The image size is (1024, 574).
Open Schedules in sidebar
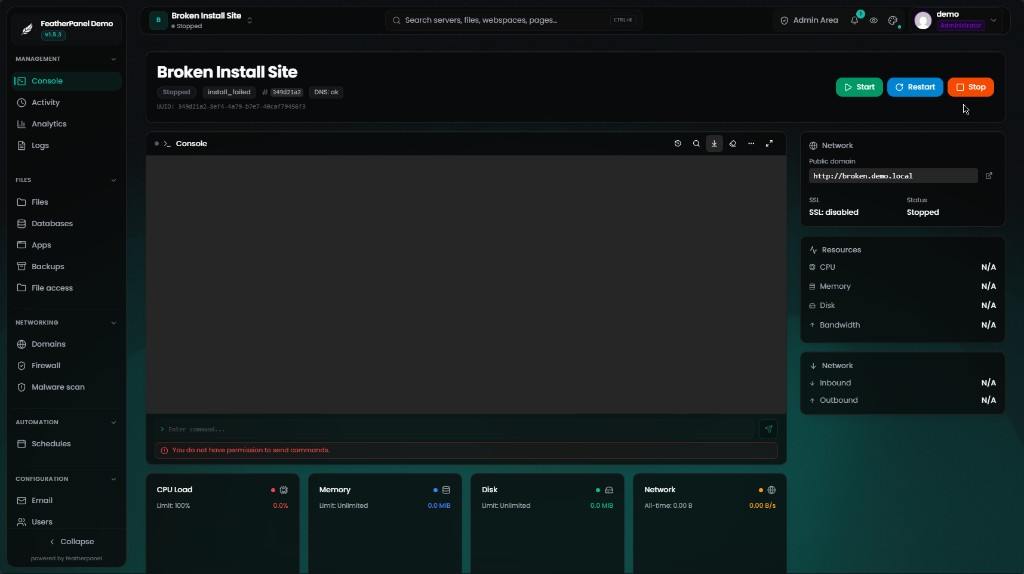click(67, 443)
